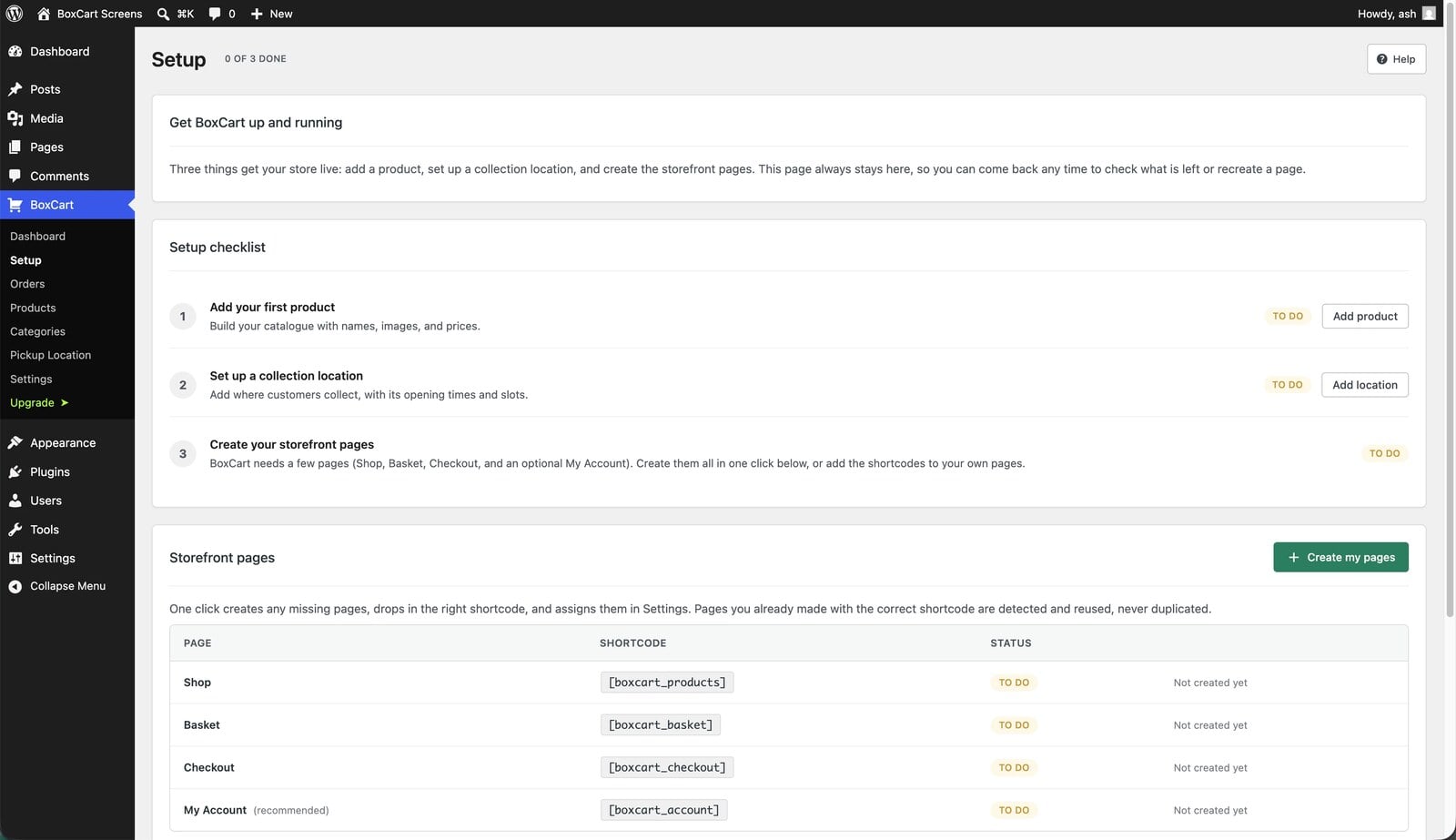Click the Appearance menu label
Screen dimensions: 1456x840
[x=63, y=443]
